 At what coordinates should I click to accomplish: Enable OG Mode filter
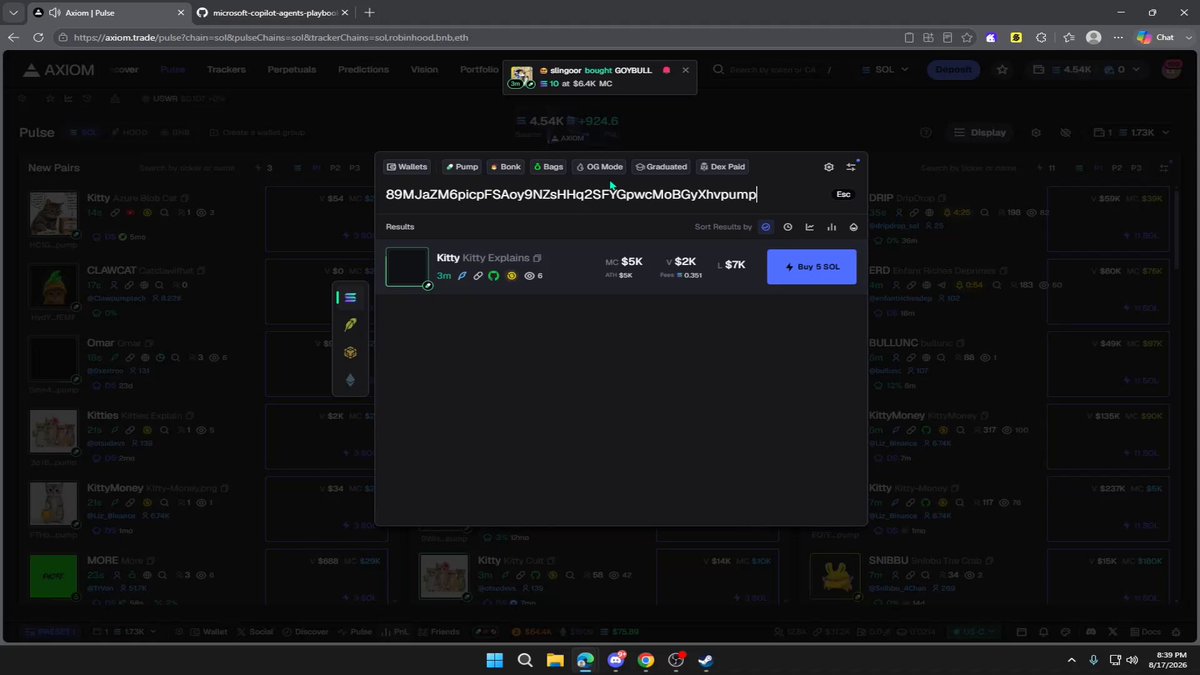(x=599, y=167)
